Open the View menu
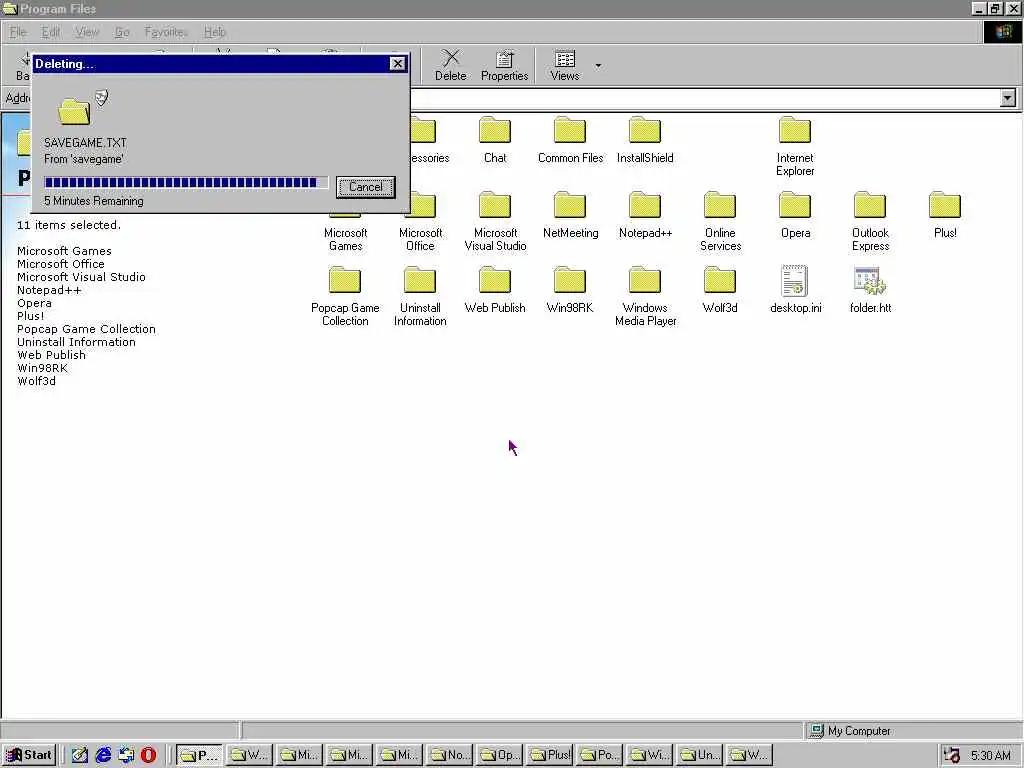Viewport: 1024px width, 768px height. click(x=87, y=31)
